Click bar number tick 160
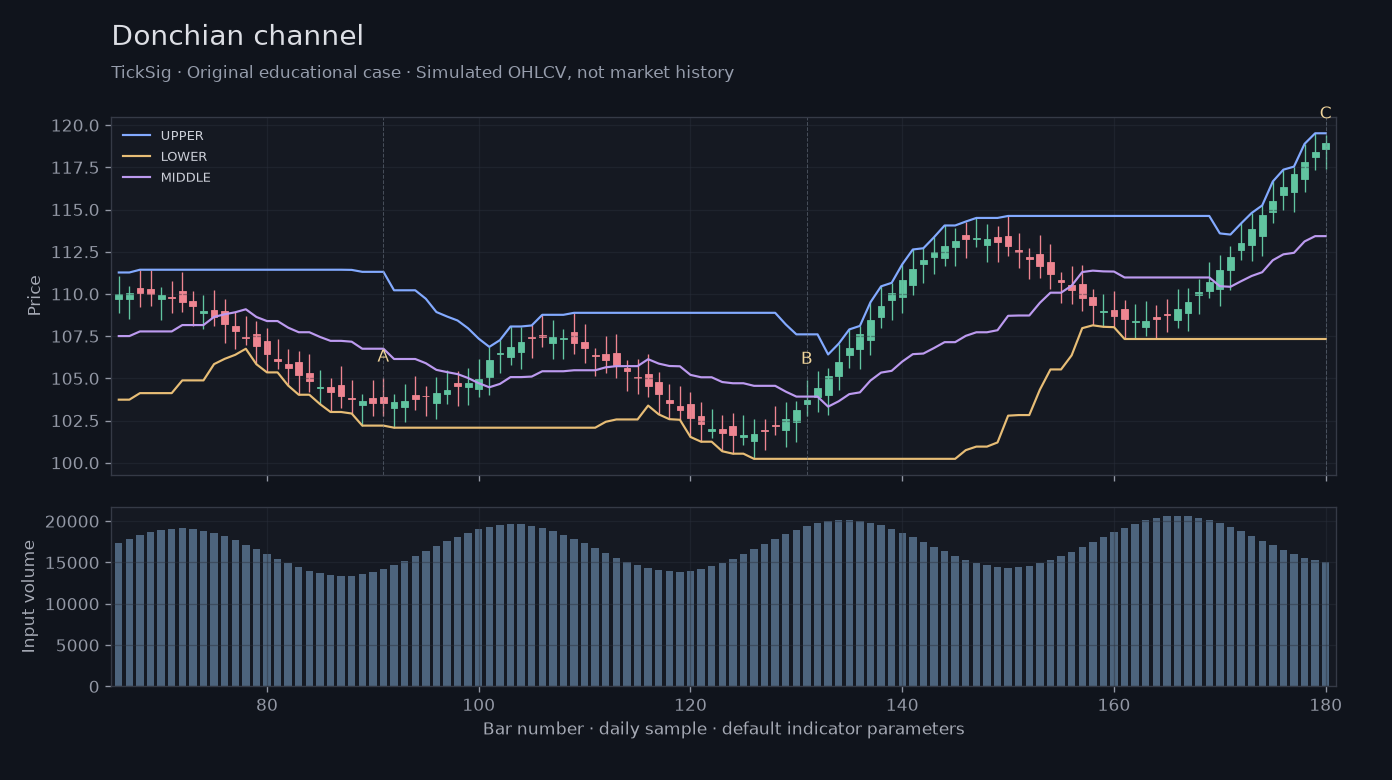 tap(1114, 704)
